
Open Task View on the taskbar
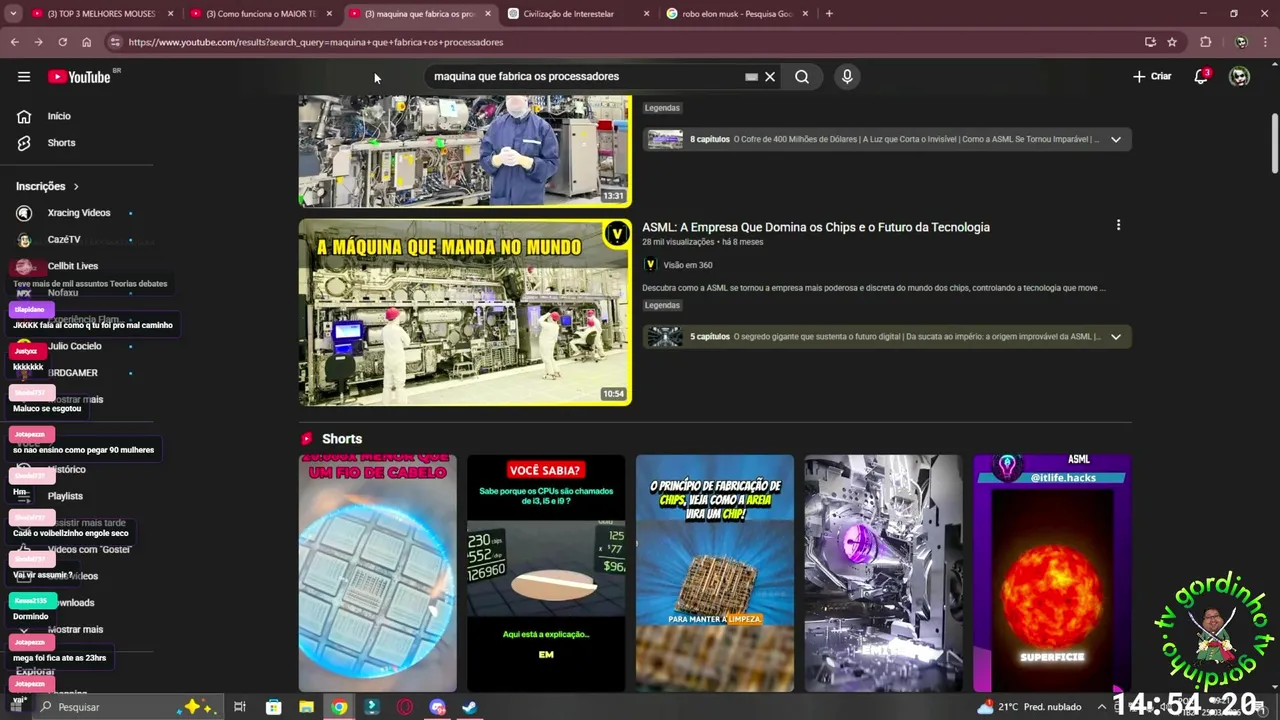pos(240,707)
